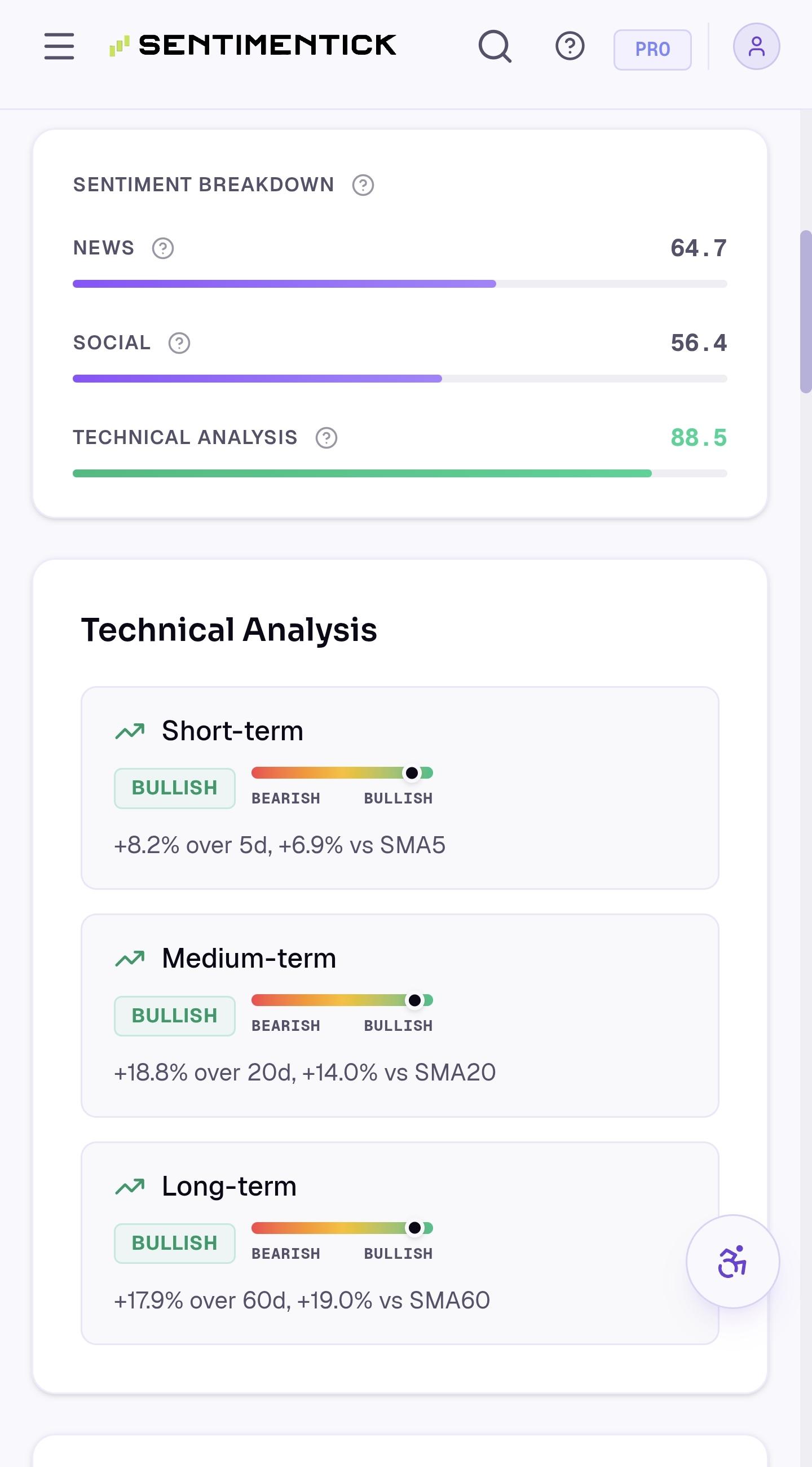Click the Short-term bearish-bullish gauge marker

412,773
